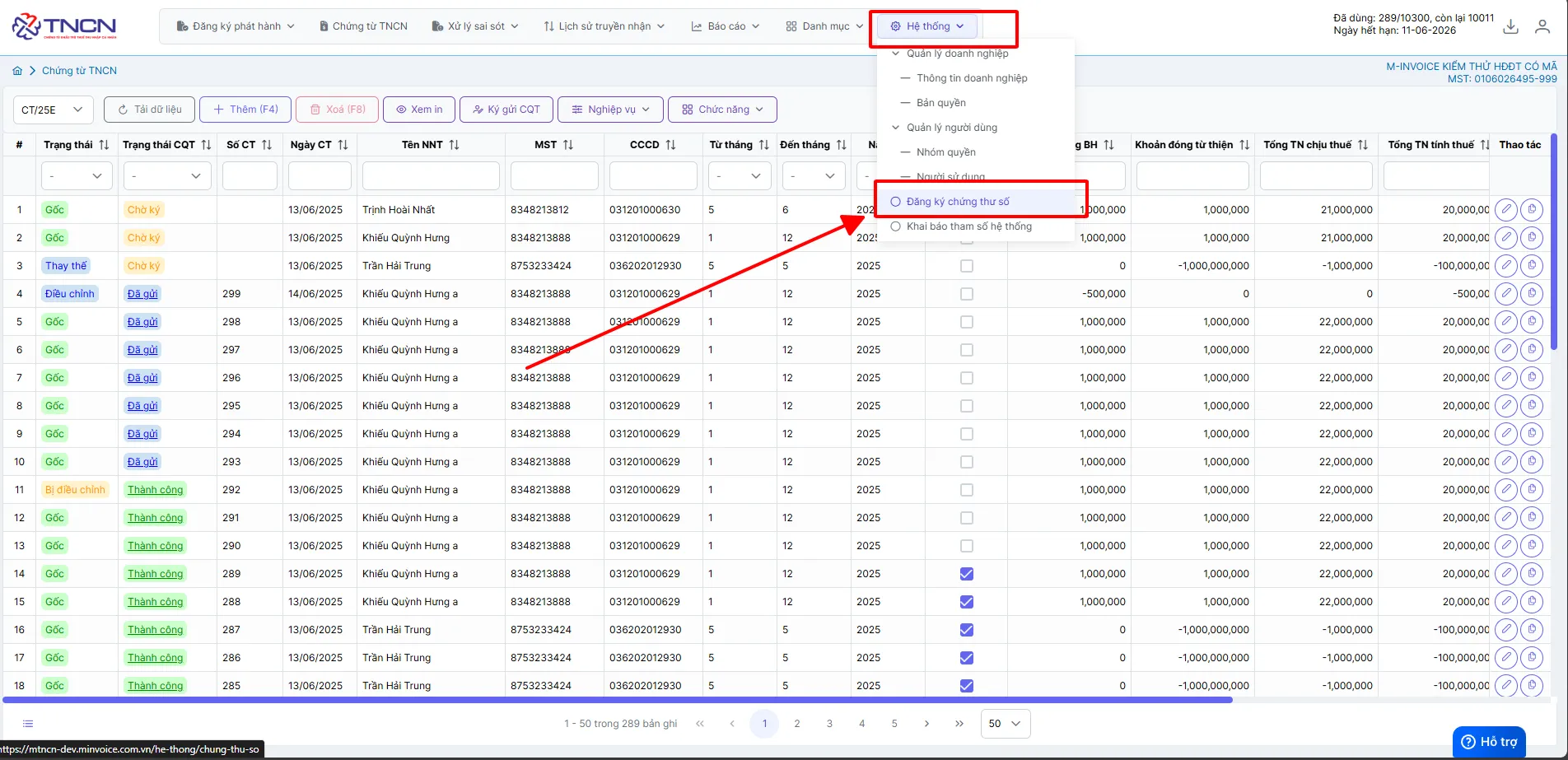This screenshot has width=1568, height=760.
Task: Go to page 3 in pagination
Action: pos(829,724)
